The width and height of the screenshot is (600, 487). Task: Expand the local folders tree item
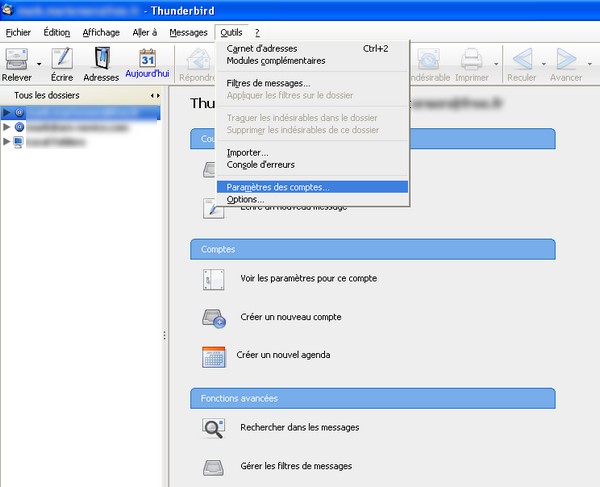tap(6, 141)
